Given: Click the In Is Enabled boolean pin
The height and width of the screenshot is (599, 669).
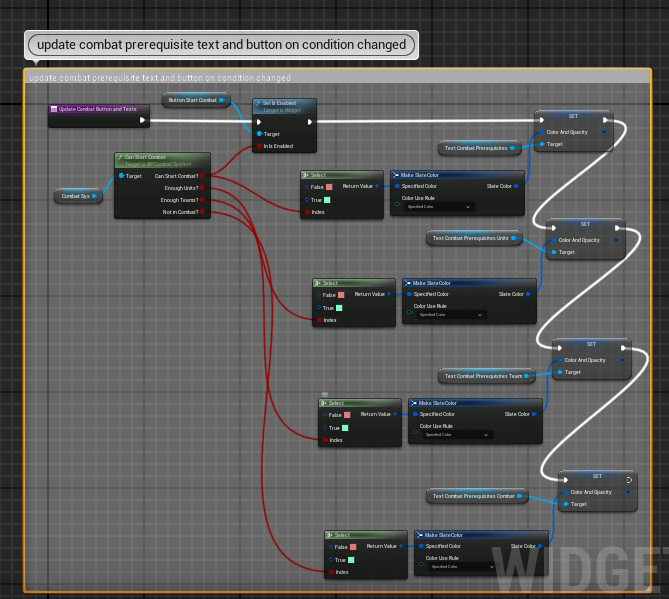Looking at the screenshot, I should tap(259, 146).
